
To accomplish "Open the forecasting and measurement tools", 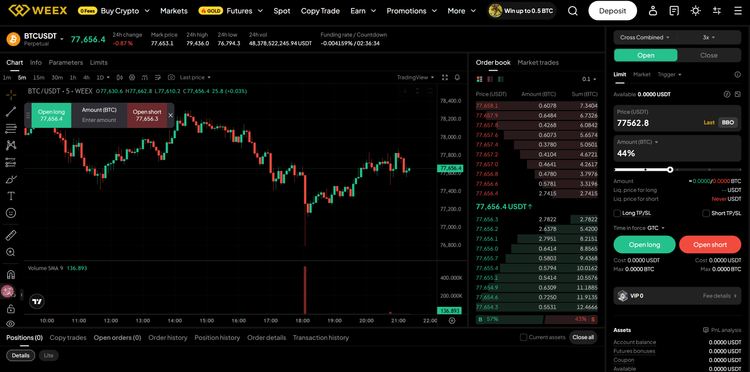I will point(11,162).
